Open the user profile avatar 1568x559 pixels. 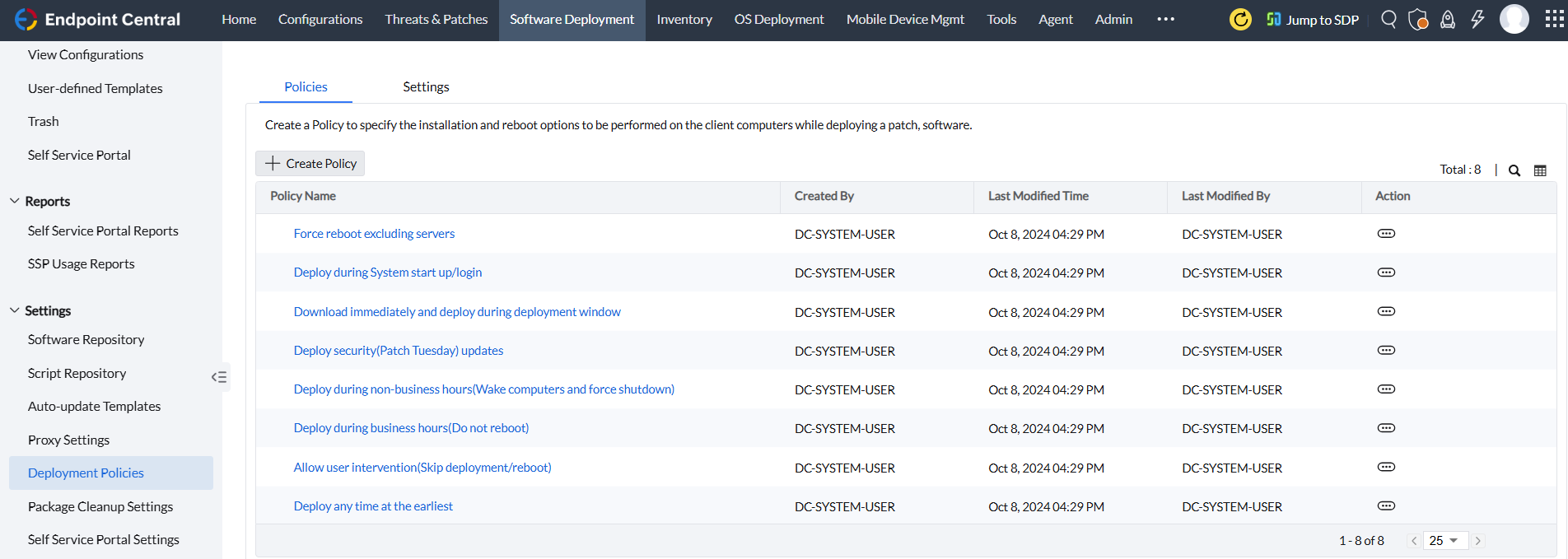[1514, 19]
